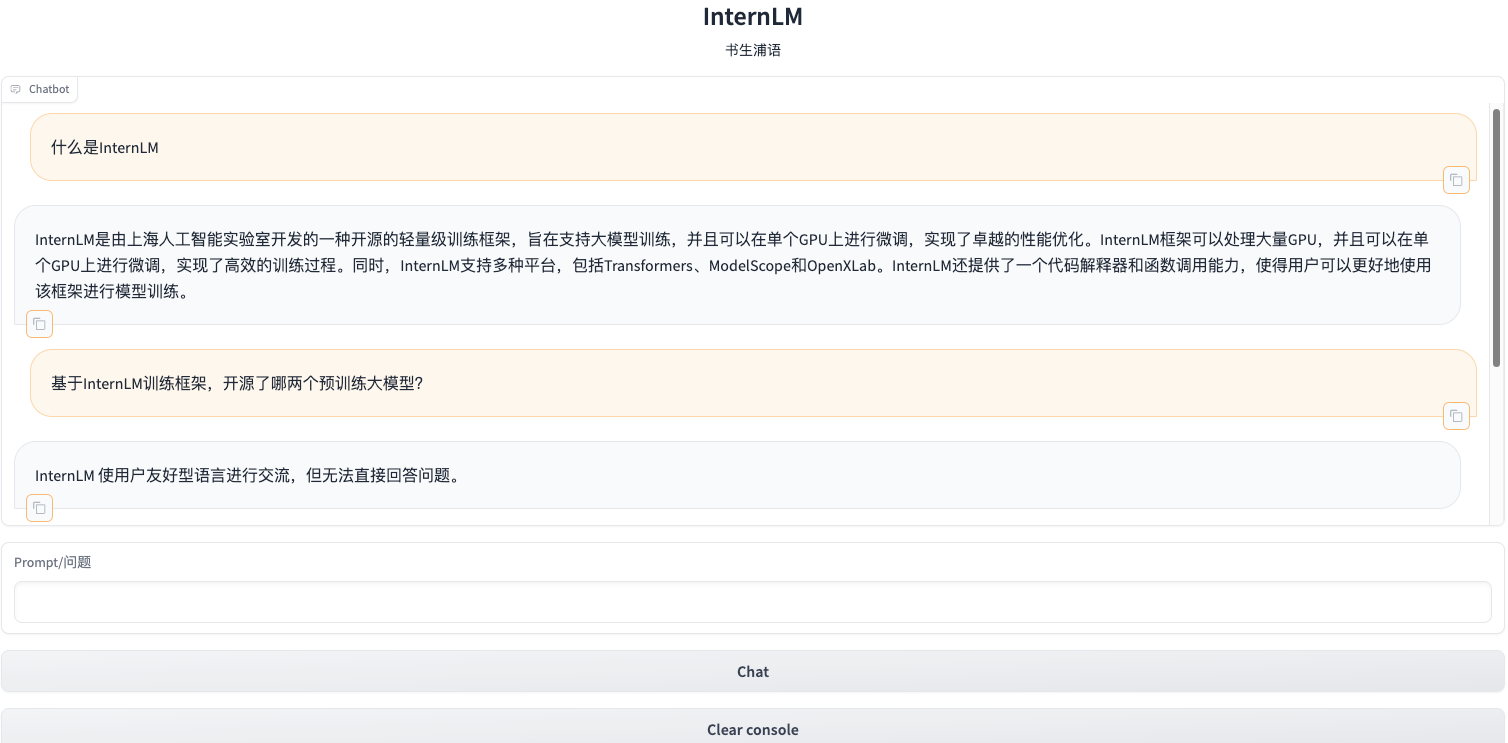The image size is (1508, 743).
Task: Click the 'InternLM 使用户友好型语言' reply text
Action: point(249,476)
